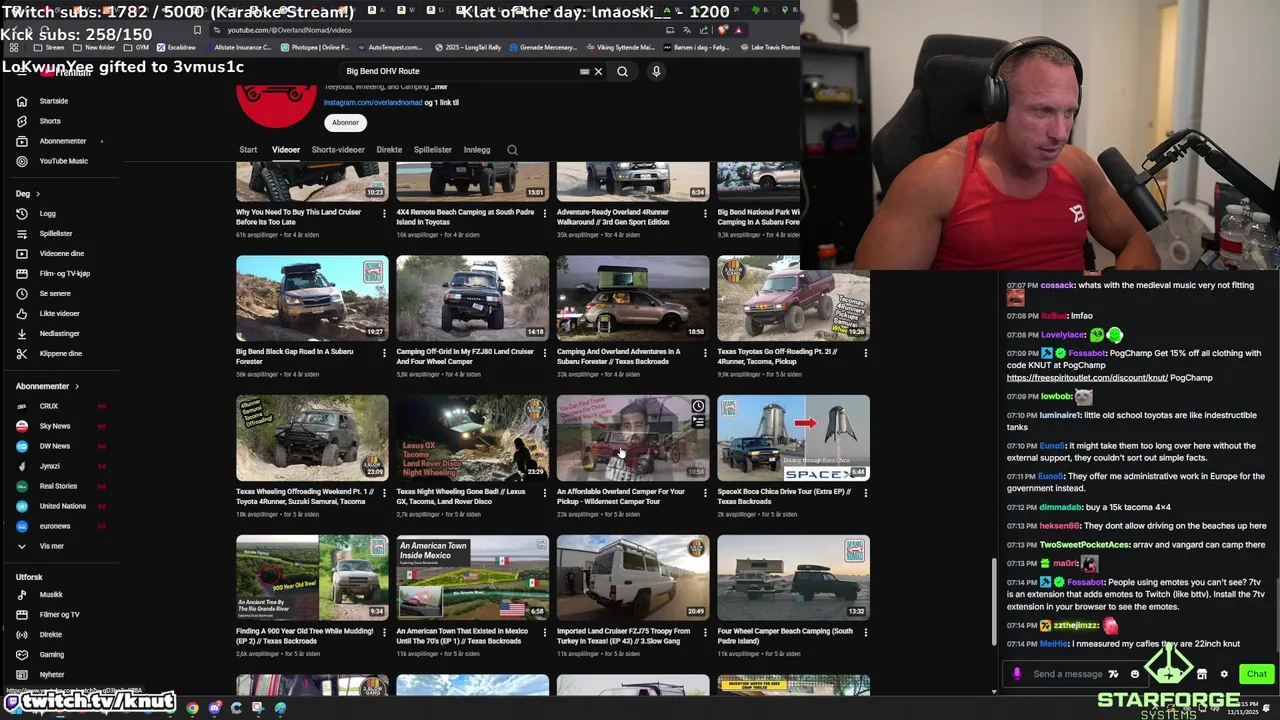Viewport: 1280px width, 720px height.
Task: Switch to the Start channel tab
Action: click(x=248, y=150)
